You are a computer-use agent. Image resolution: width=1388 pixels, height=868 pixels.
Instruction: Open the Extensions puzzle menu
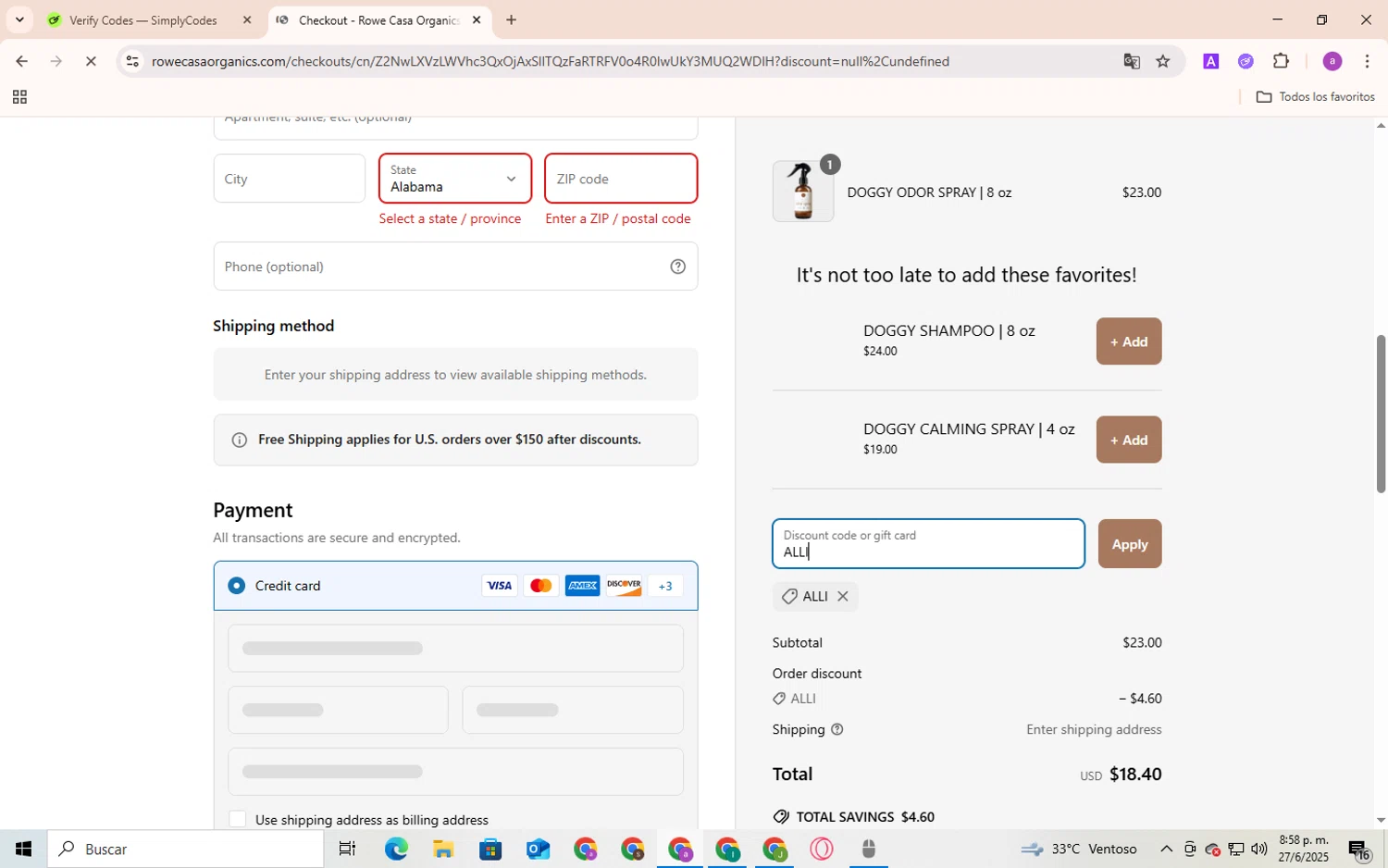pyautogui.click(x=1281, y=61)
